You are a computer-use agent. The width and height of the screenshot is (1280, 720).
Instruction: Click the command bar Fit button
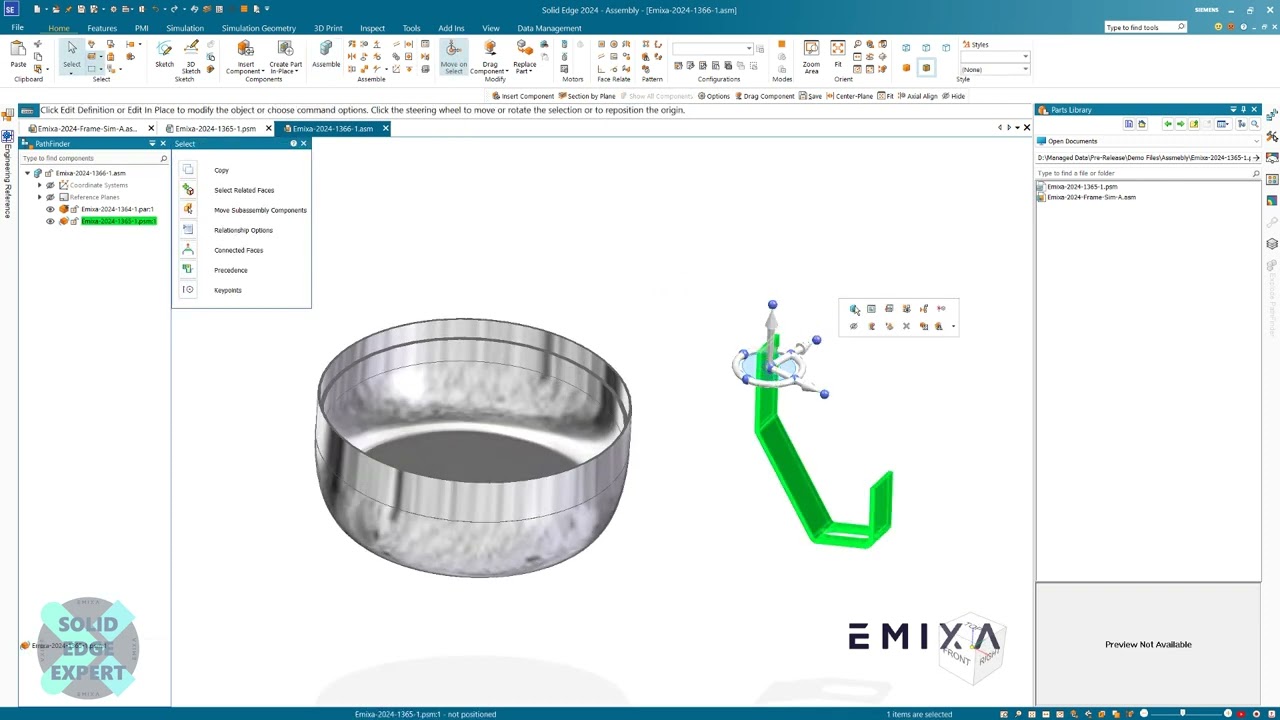886,96
